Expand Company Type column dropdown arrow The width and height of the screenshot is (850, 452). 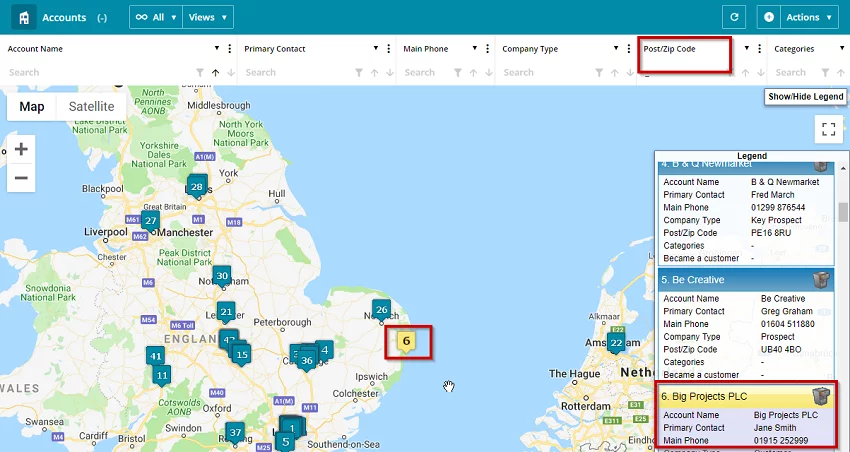pos(616,48)
